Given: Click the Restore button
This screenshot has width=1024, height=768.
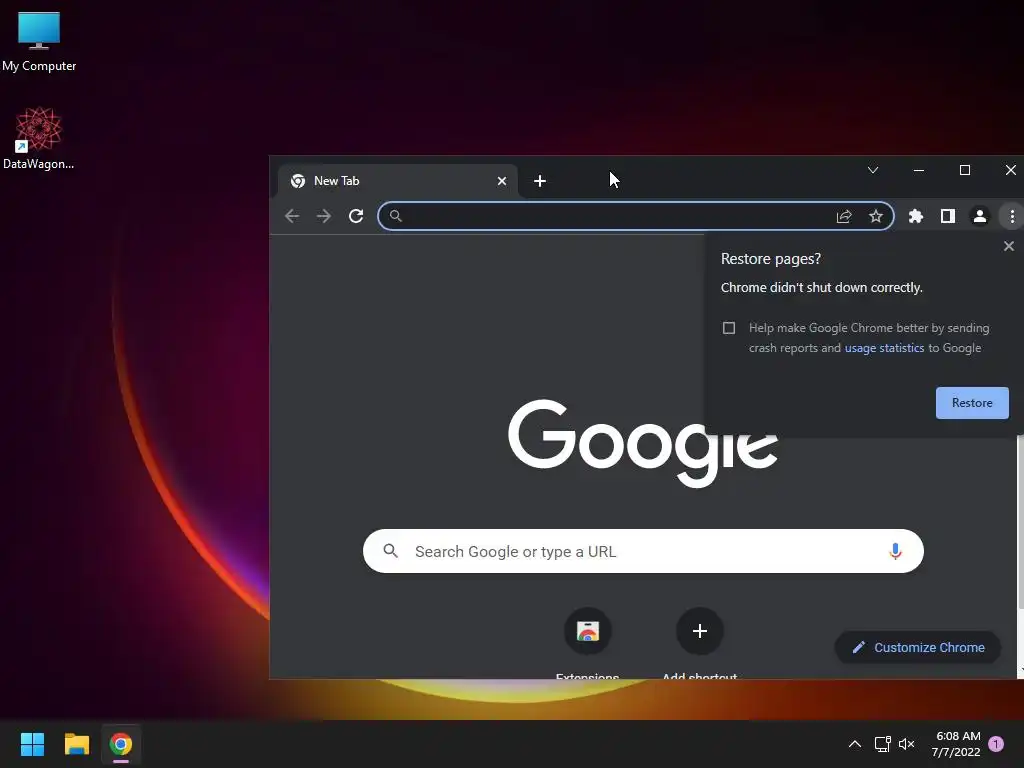Looking at the screenshot, I should [x=972, y=403].
